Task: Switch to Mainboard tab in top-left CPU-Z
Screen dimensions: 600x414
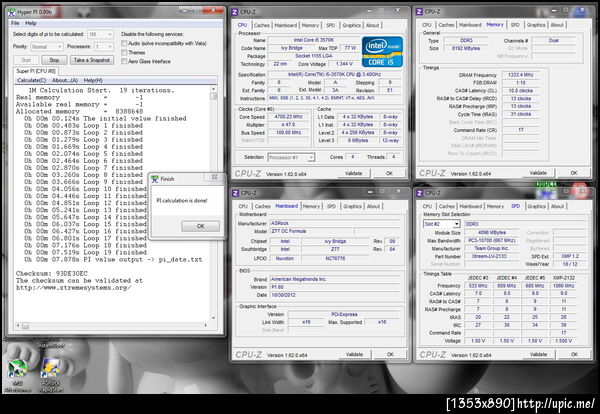Action: point(285,25)
